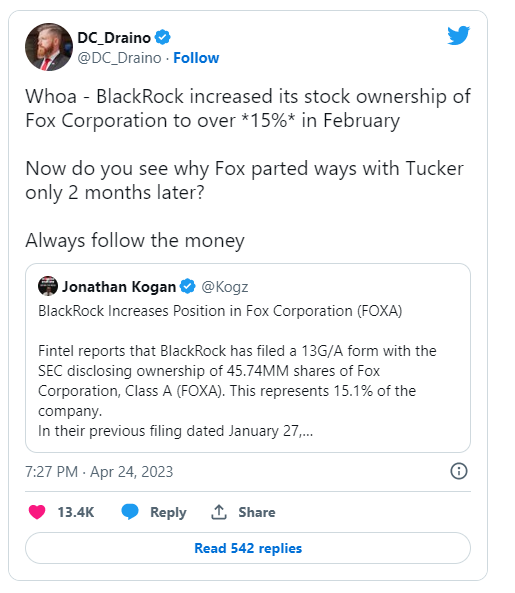
Task: Click DC_Draino's verified badge
Action: (x=163, y=37)
